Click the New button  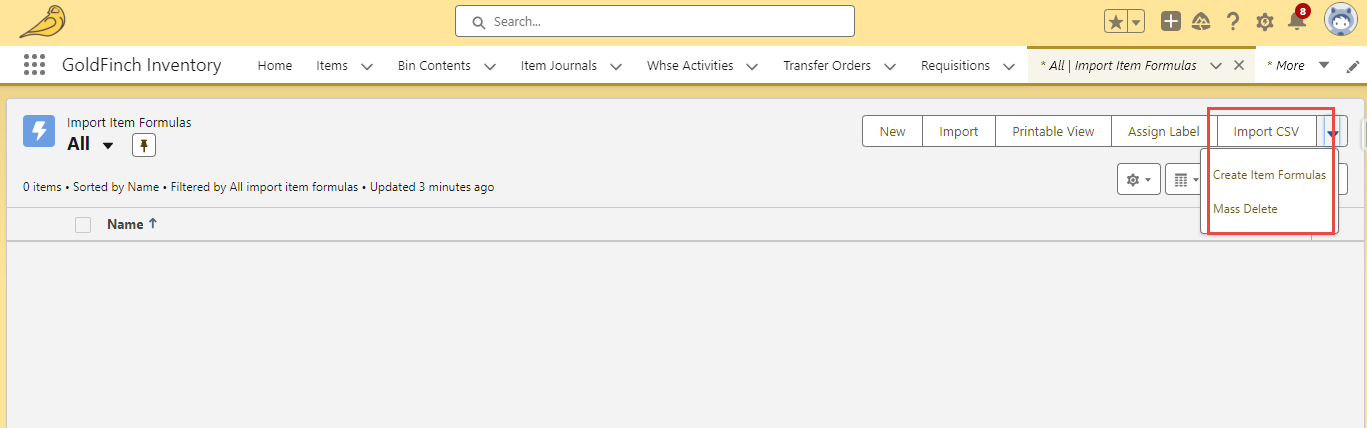pyautogui.click(x=893, y=132)
